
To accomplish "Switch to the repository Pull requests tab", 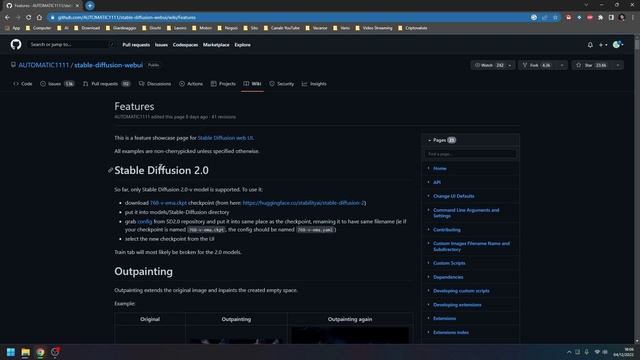I will (x=106, y=84).
